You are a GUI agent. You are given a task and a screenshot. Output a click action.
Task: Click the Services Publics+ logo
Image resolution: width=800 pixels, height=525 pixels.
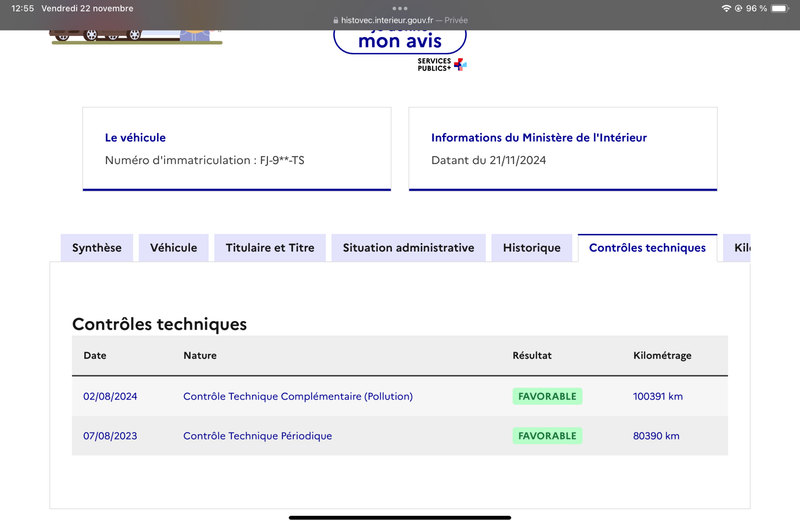(x=442, y=64)
